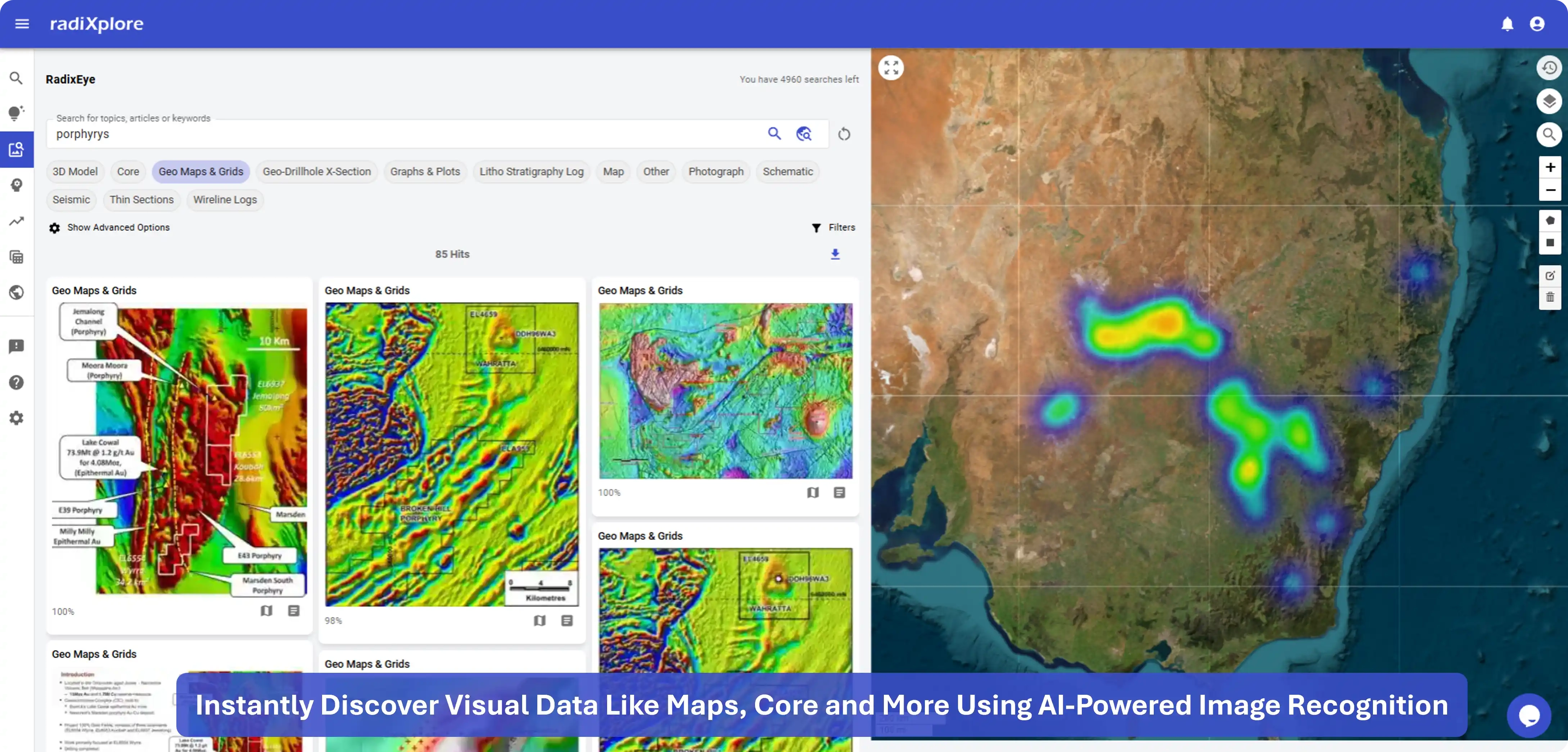Open the user account profile icon
This screenshot has height=752, width=1568.
click(1537, 24)
